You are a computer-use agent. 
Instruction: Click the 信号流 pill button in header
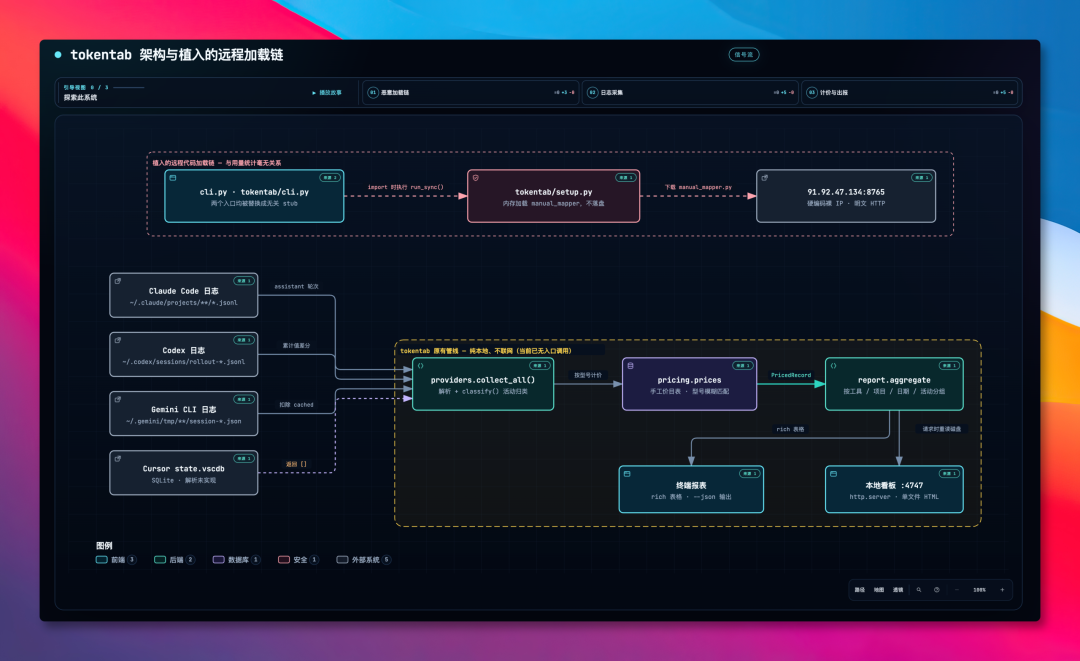pyautogui.click(x=744, y=54)
